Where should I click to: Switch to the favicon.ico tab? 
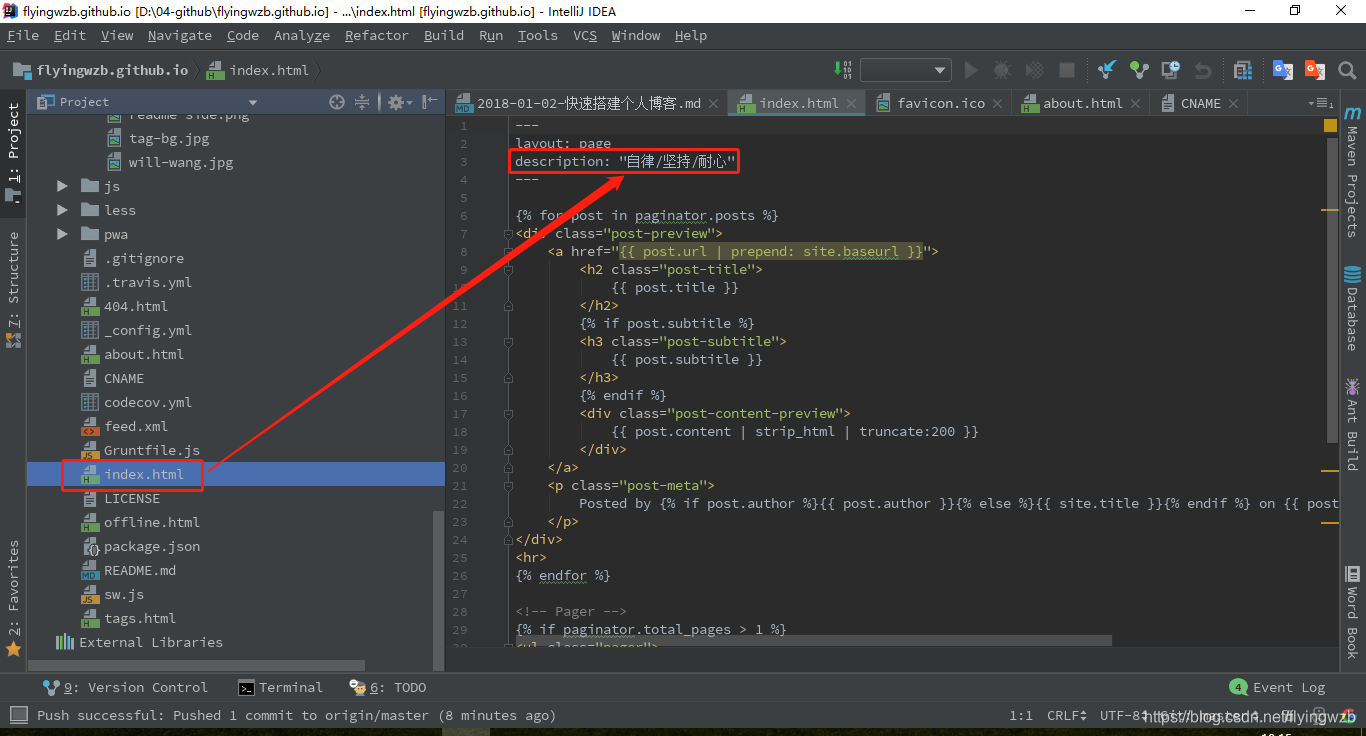coord(940,103)
